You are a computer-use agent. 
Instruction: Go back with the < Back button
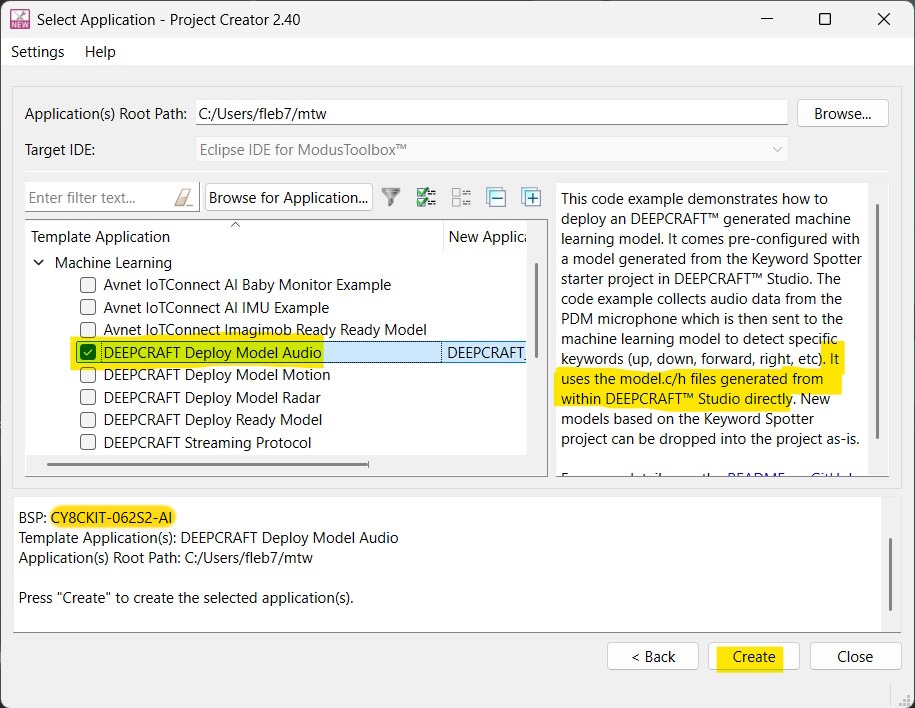pos(653,657)
